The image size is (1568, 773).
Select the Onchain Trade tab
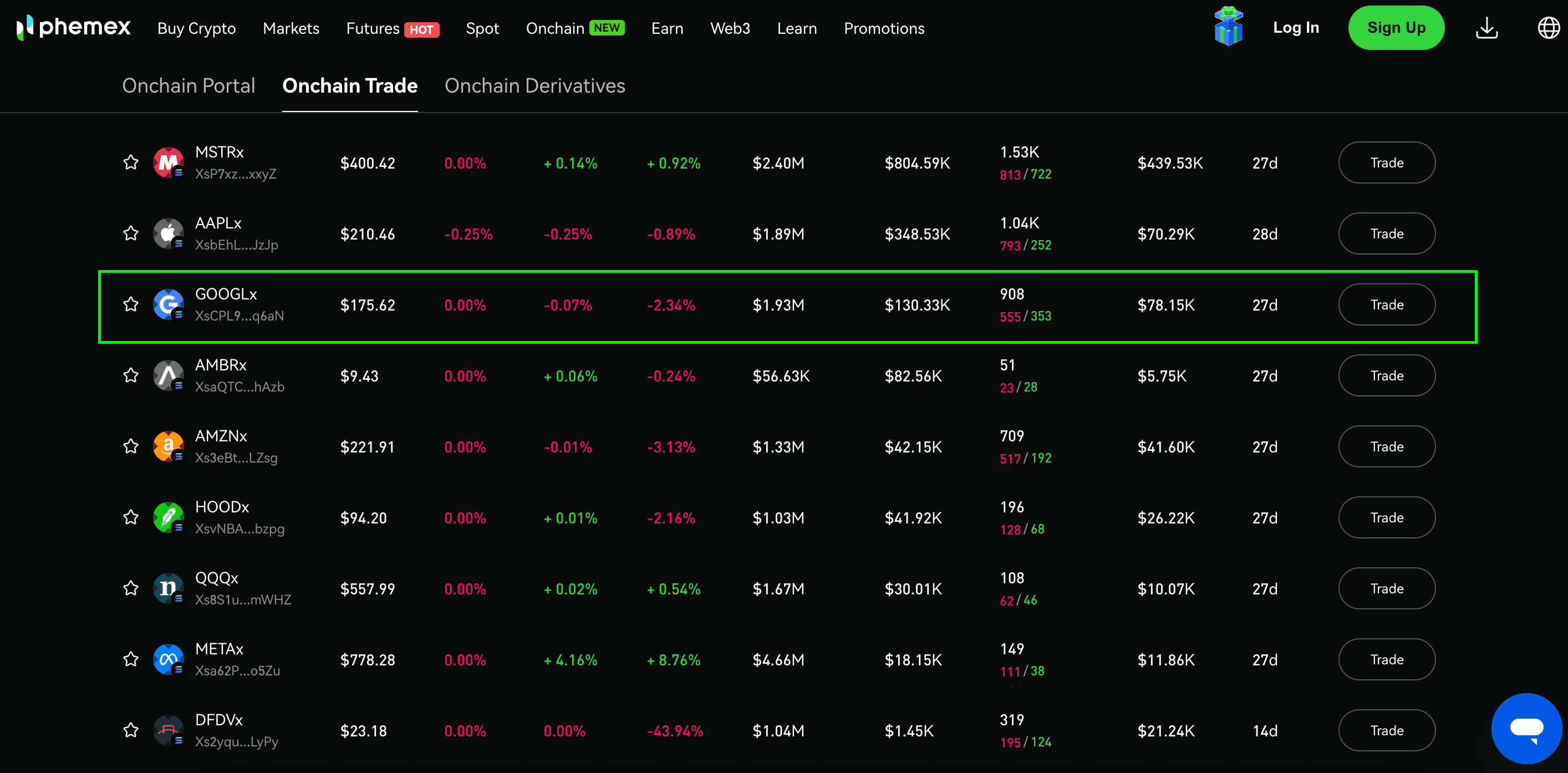pyautogui.click(x=350, y=86)
